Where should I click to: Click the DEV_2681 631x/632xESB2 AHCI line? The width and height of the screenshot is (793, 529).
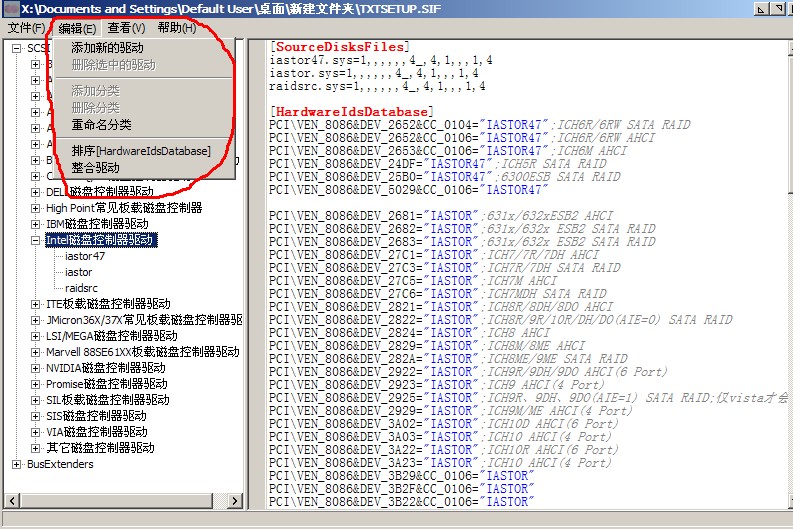441,216
